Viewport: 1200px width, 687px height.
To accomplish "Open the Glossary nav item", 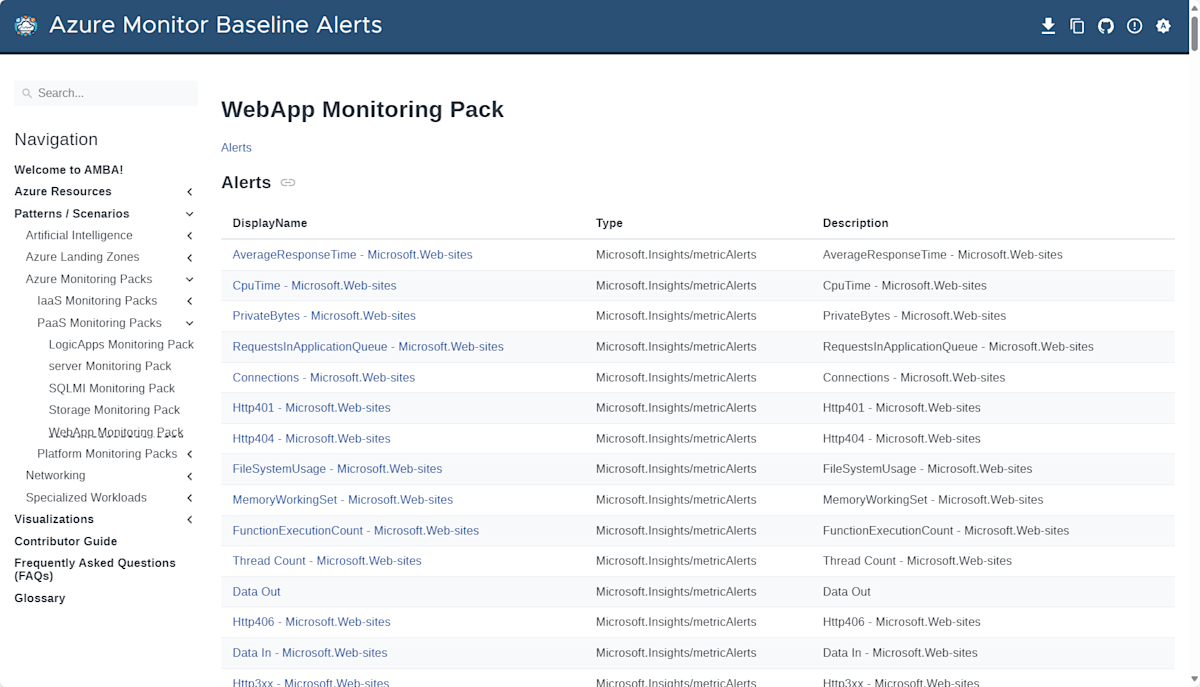I will [40, 598].
